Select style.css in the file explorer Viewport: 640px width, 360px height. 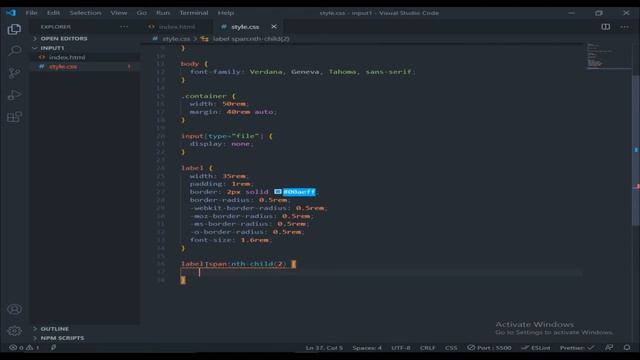click(63, 67)
